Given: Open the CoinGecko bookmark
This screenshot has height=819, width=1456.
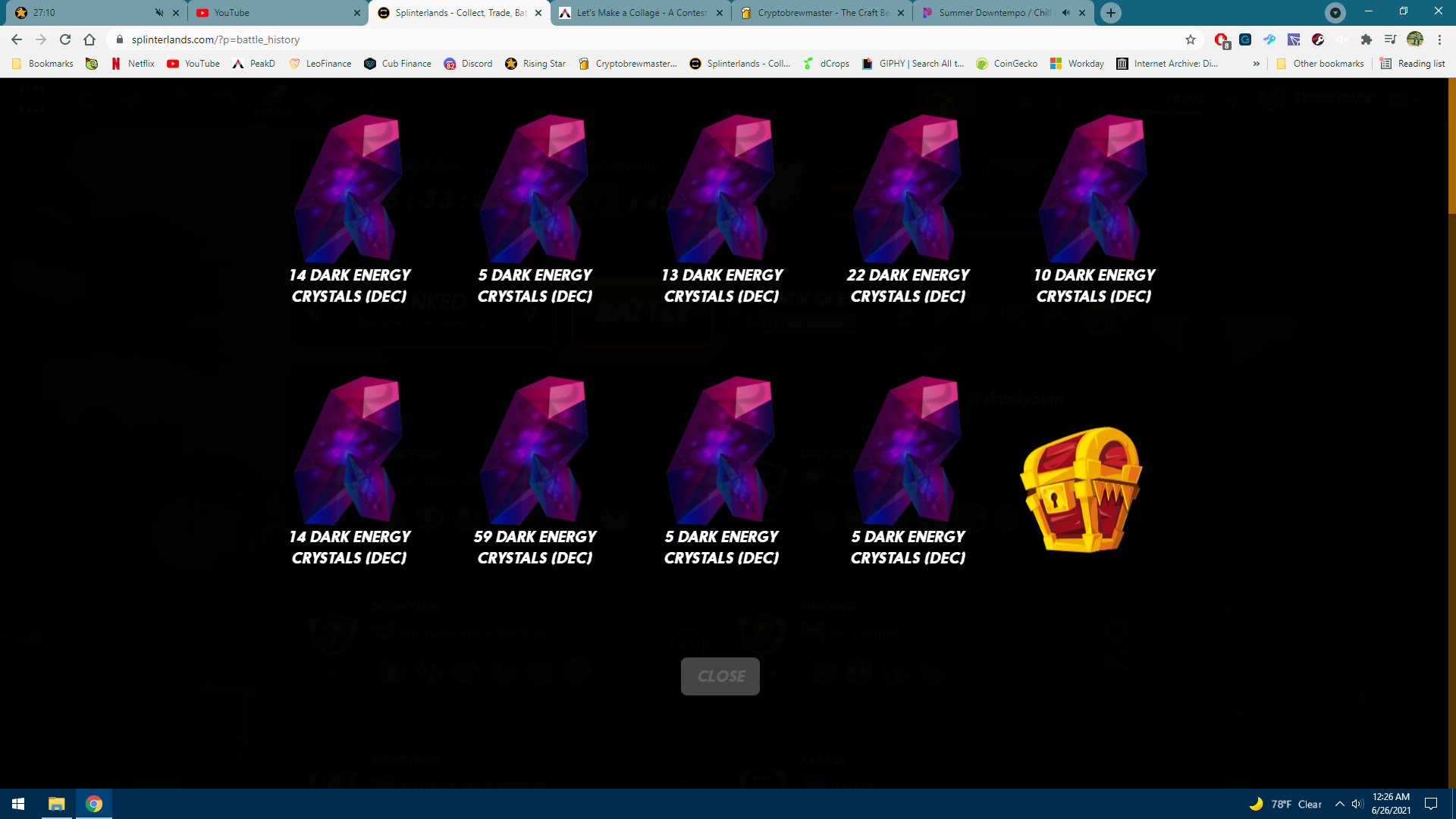Looking at the screenshot, I should tap(1007, 64).
